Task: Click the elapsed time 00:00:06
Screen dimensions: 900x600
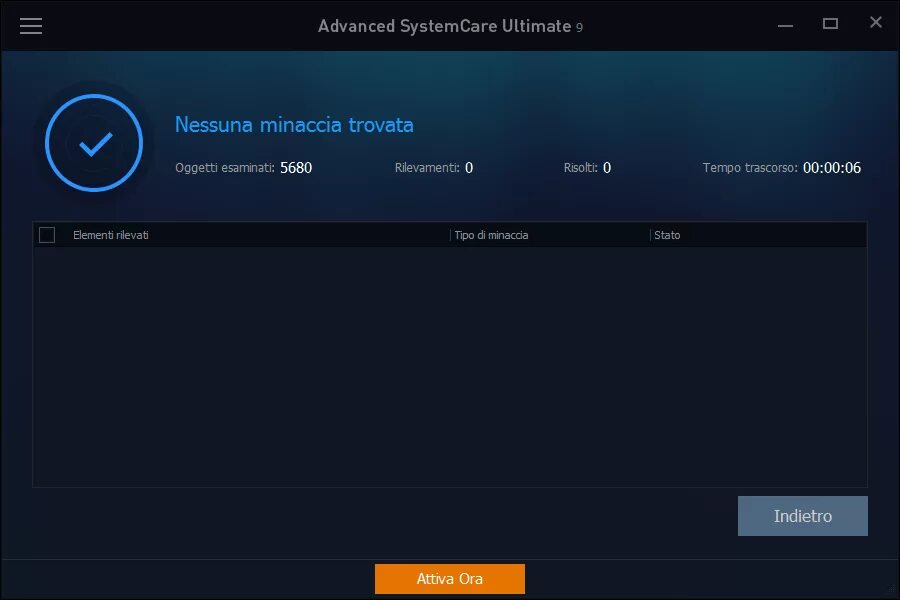Action: click(x=832, y=168)
